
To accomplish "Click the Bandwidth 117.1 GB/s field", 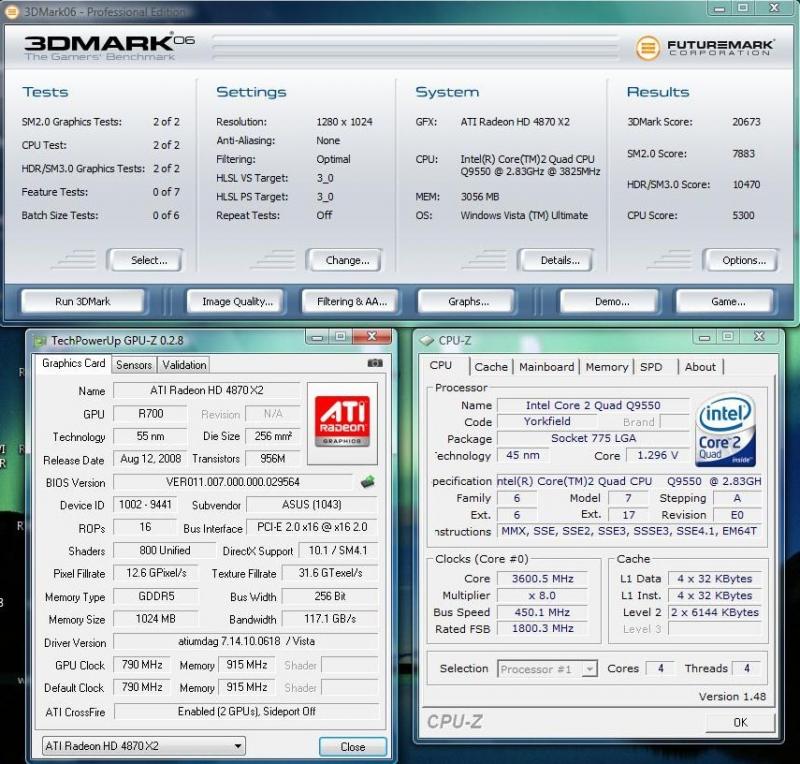I will click(330, 619).
